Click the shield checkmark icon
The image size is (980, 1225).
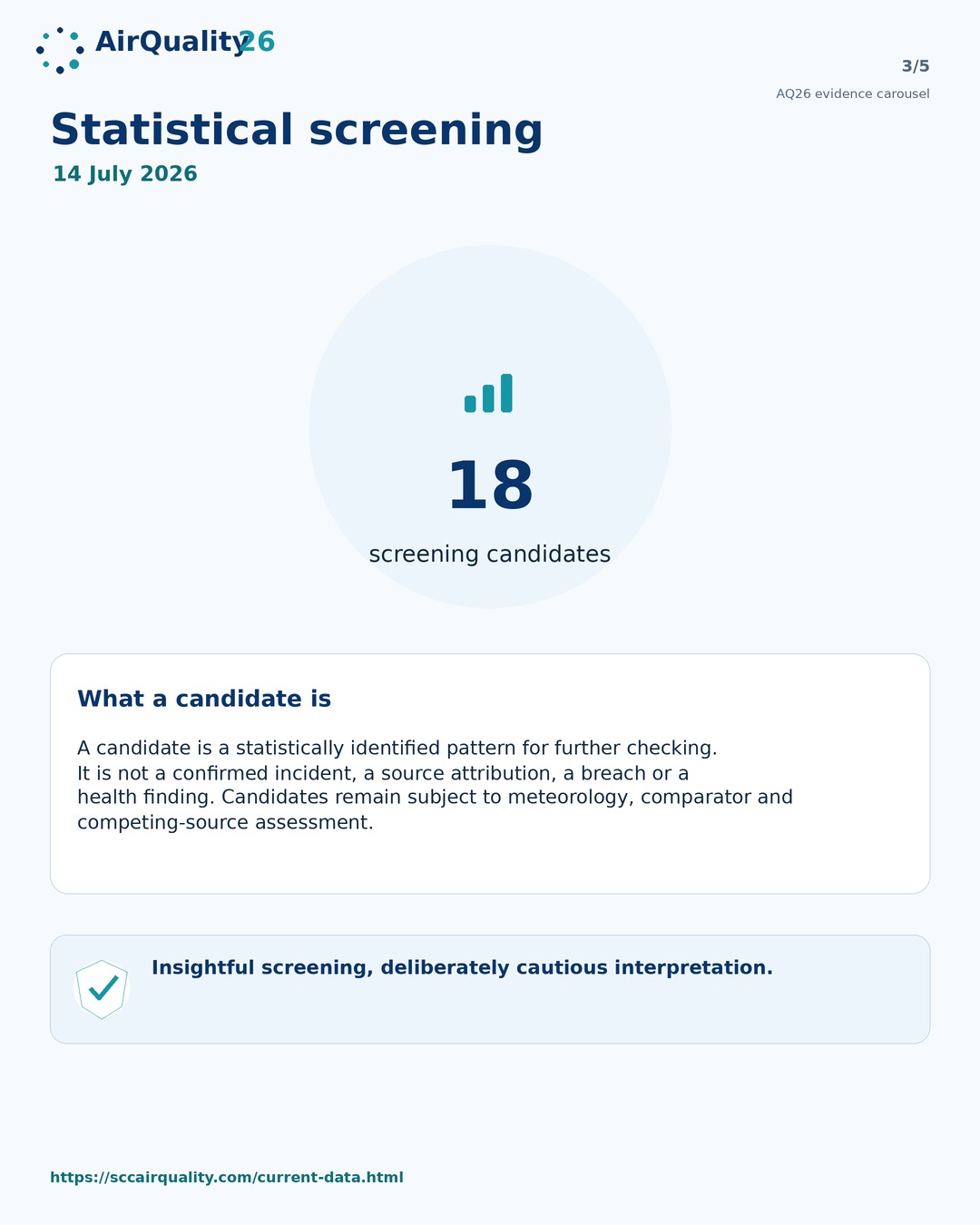click(102, 989)
